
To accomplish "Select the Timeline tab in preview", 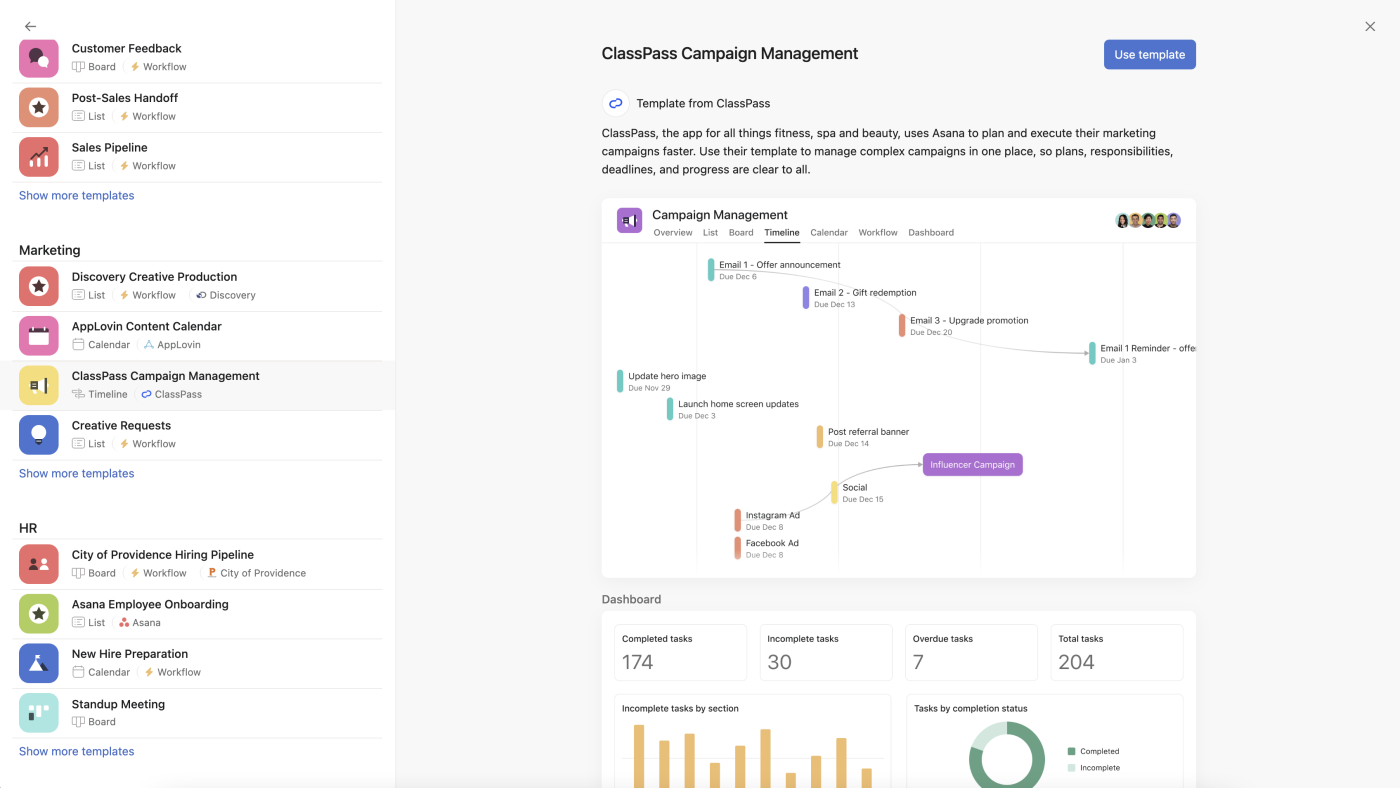I will pos(782,233).
